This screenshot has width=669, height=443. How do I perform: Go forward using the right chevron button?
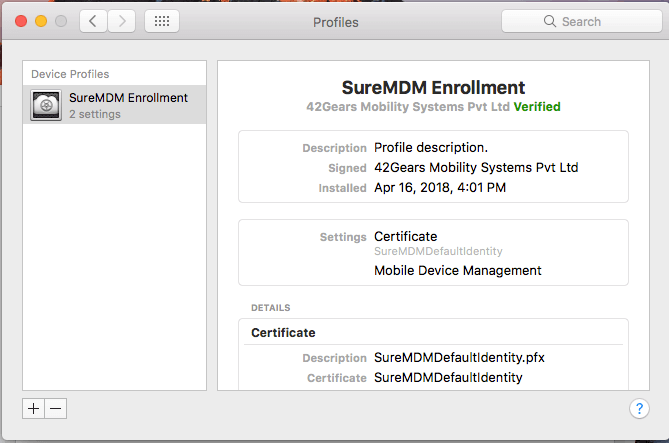[122, 21]
